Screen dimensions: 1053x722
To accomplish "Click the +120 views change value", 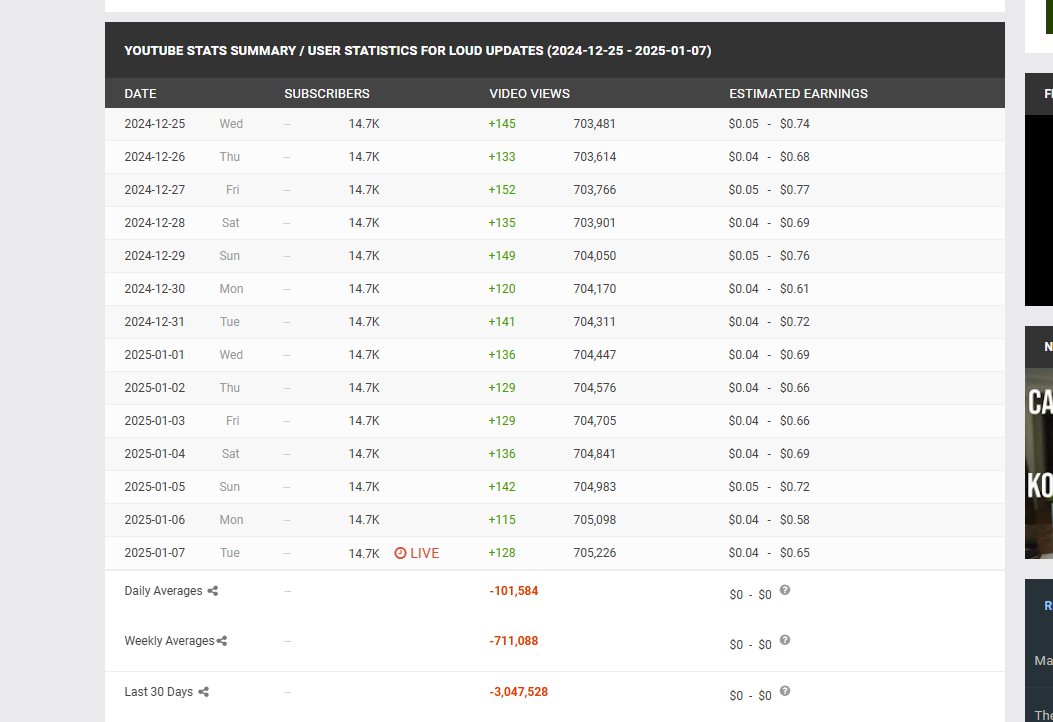I will click(x=502, y=288).
